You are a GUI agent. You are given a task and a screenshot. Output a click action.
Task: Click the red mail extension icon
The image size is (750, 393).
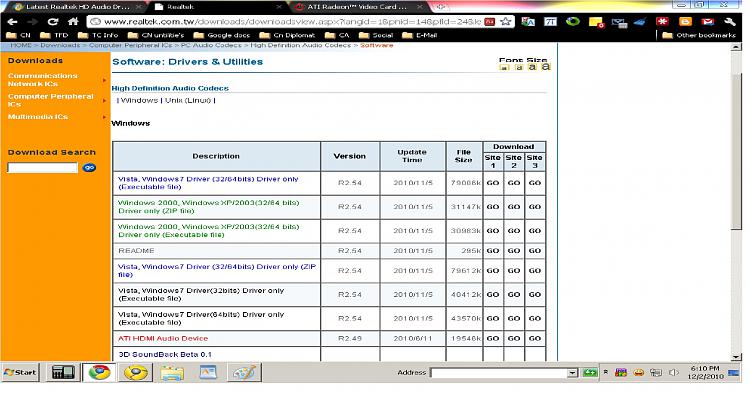pos(707,22)
